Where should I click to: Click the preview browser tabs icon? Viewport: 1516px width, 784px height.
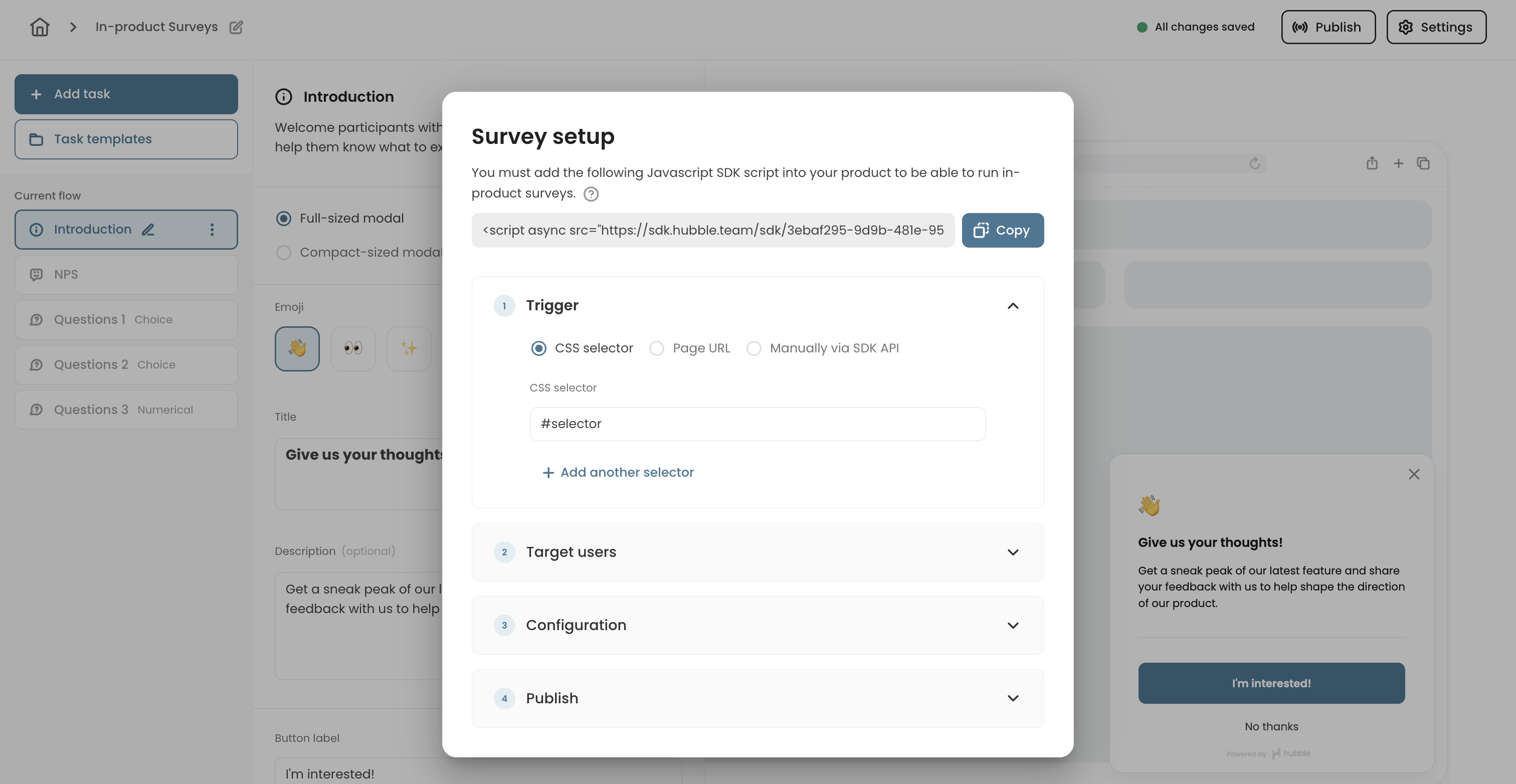(1423, 163)
